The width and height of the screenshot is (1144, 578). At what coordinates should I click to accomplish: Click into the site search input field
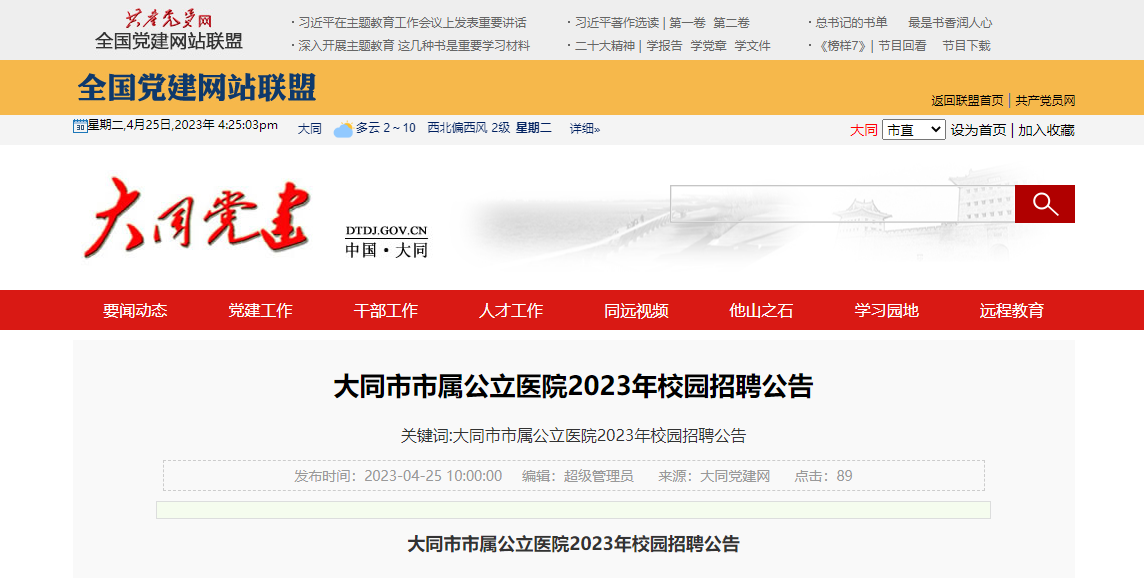843,204
